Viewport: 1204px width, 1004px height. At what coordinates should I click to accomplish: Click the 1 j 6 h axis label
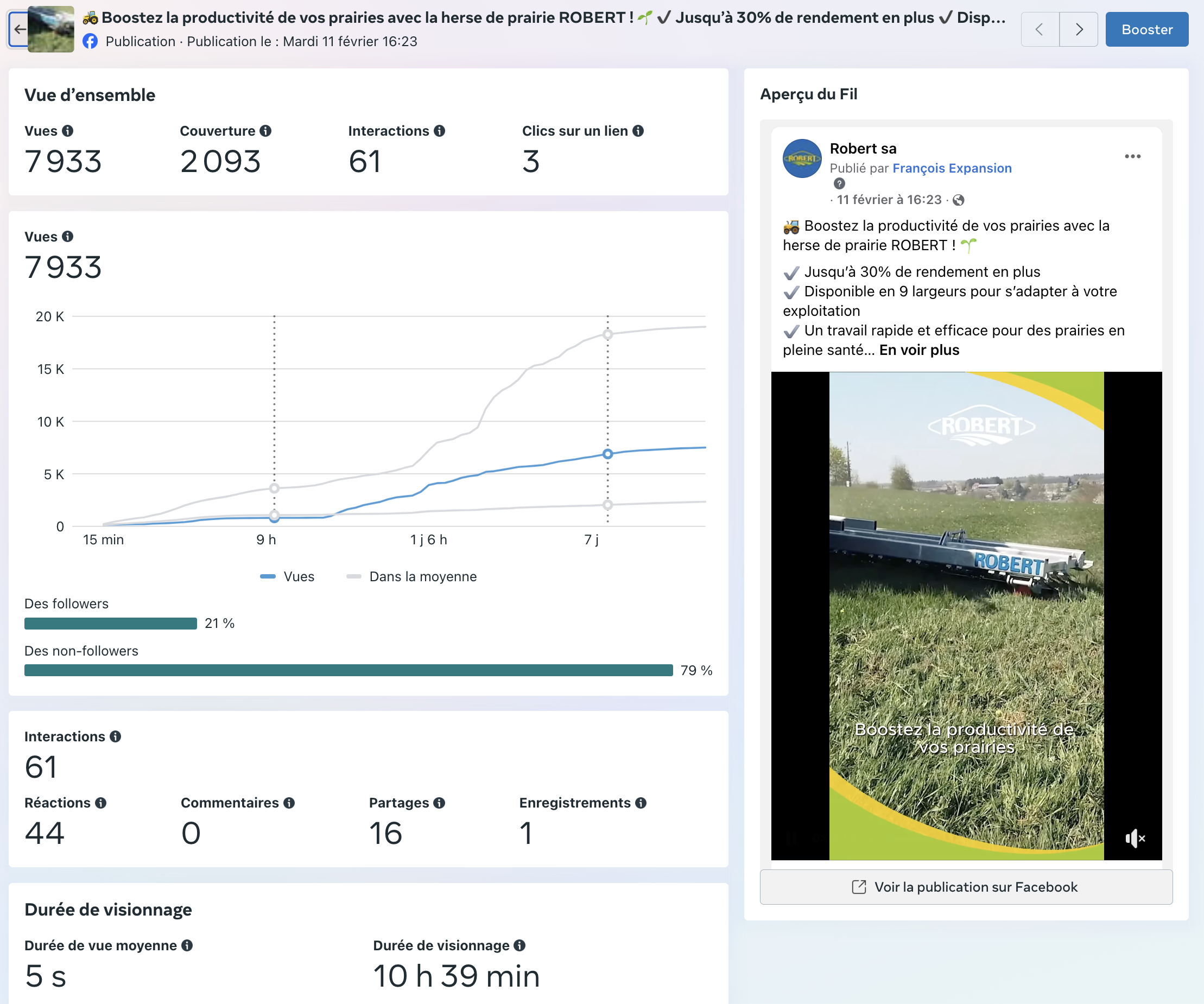click(x=428, y=540)
